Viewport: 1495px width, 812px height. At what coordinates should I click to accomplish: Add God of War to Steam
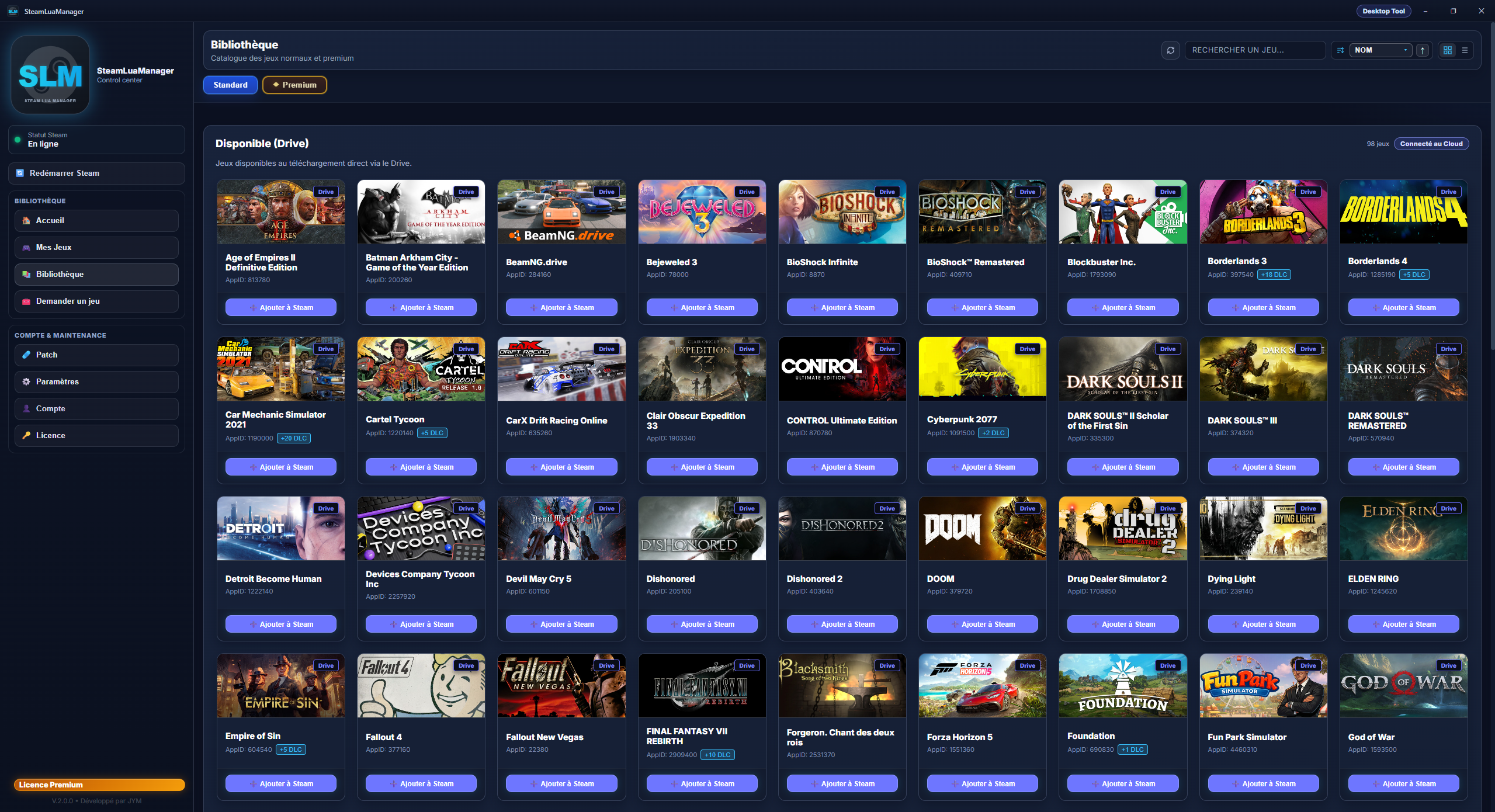1403,783
